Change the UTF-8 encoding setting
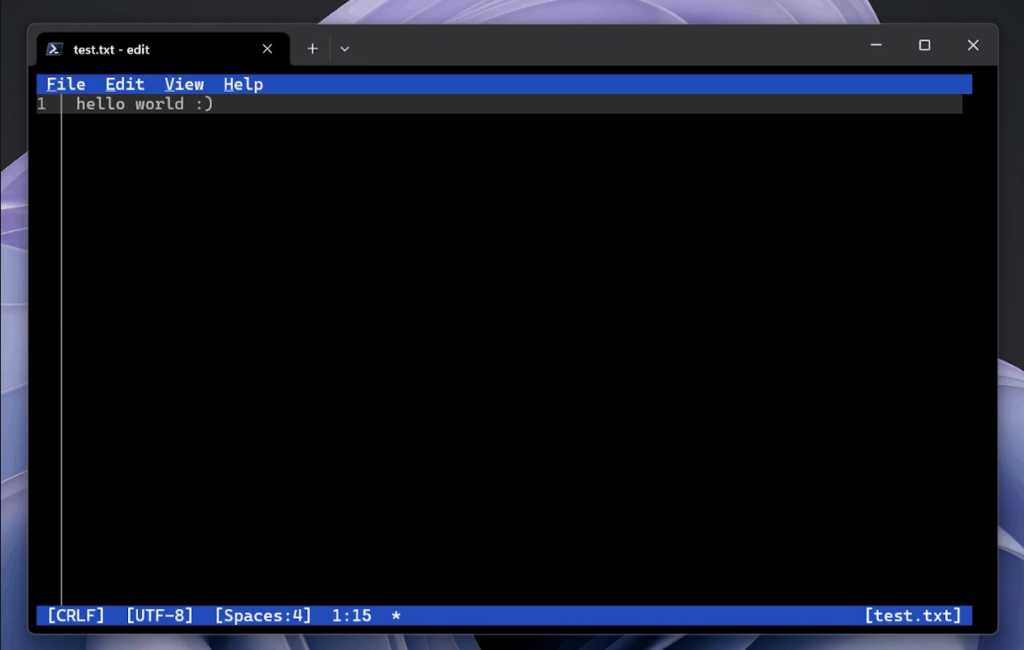1024x650 pixels. tap(159, 615)
